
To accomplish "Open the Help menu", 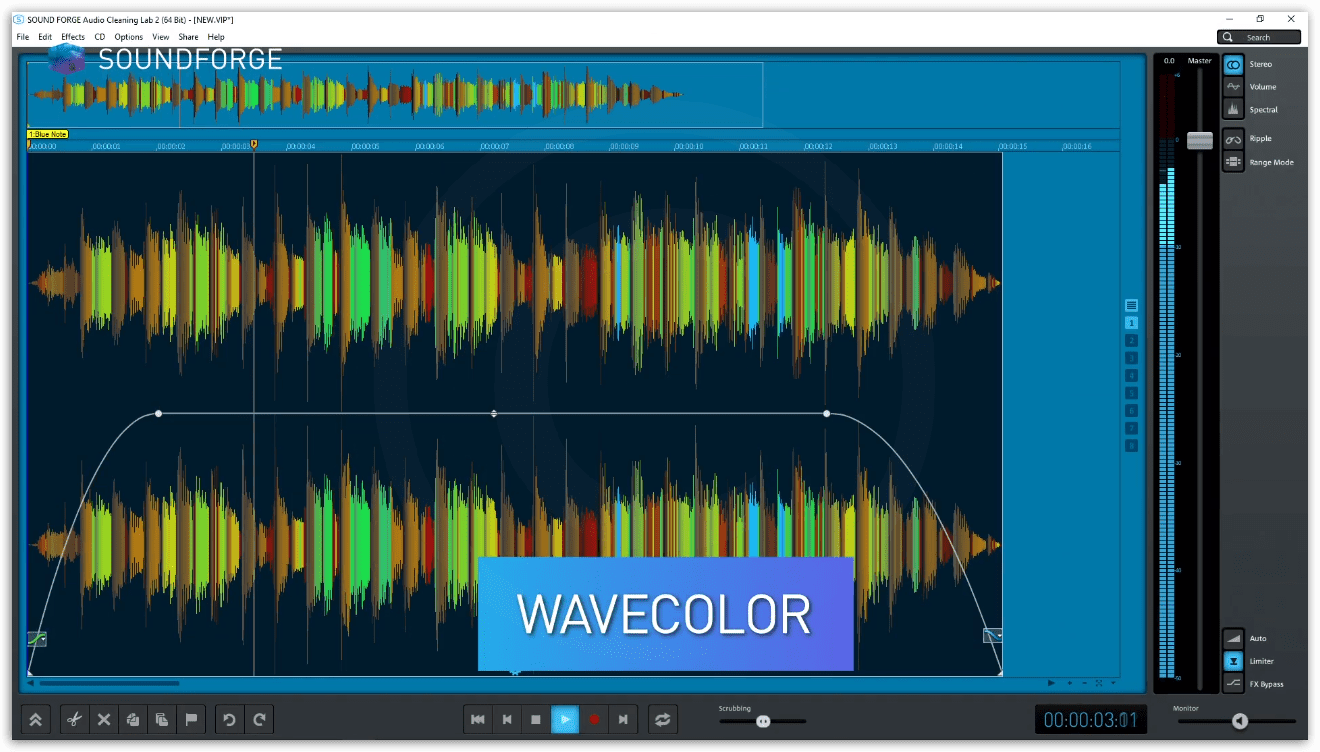I will pos(216,37).
